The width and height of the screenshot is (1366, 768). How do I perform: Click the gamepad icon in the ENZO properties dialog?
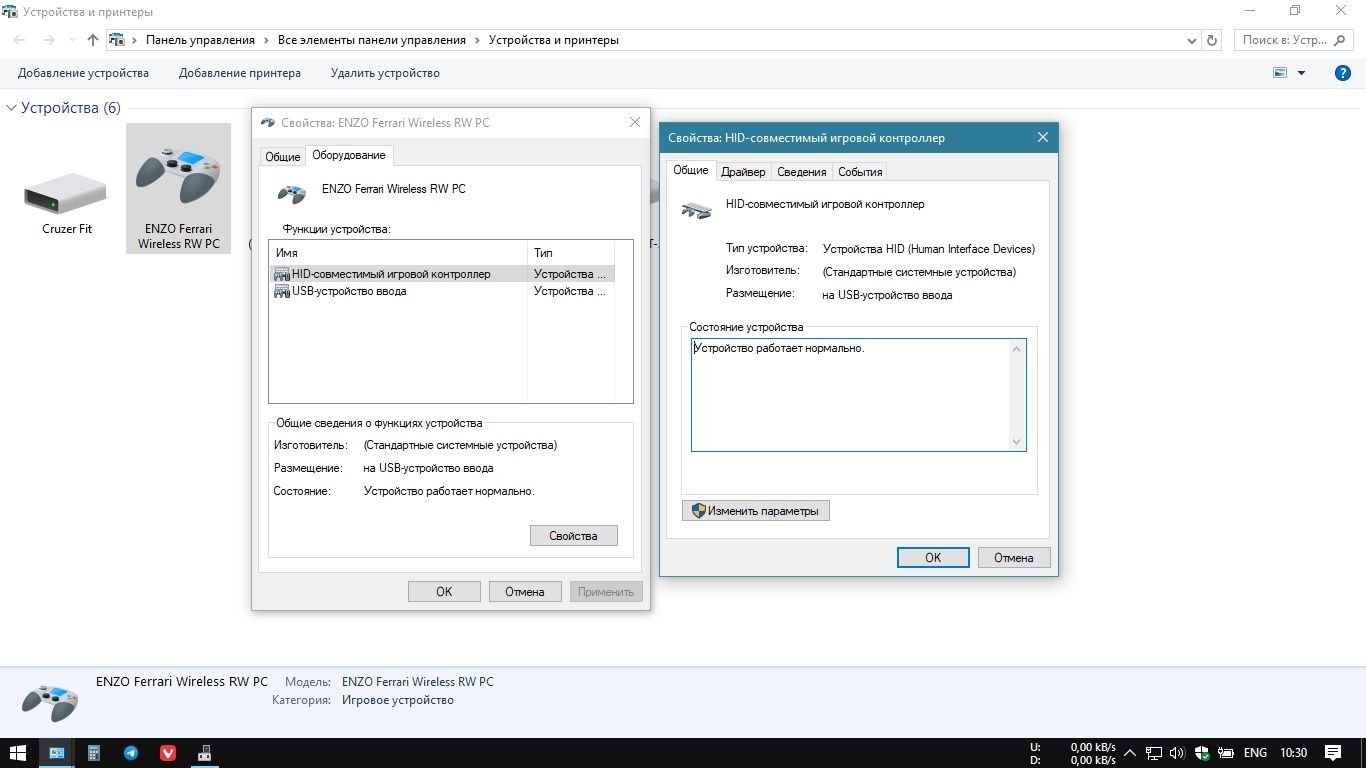click(x=291, y=193)
